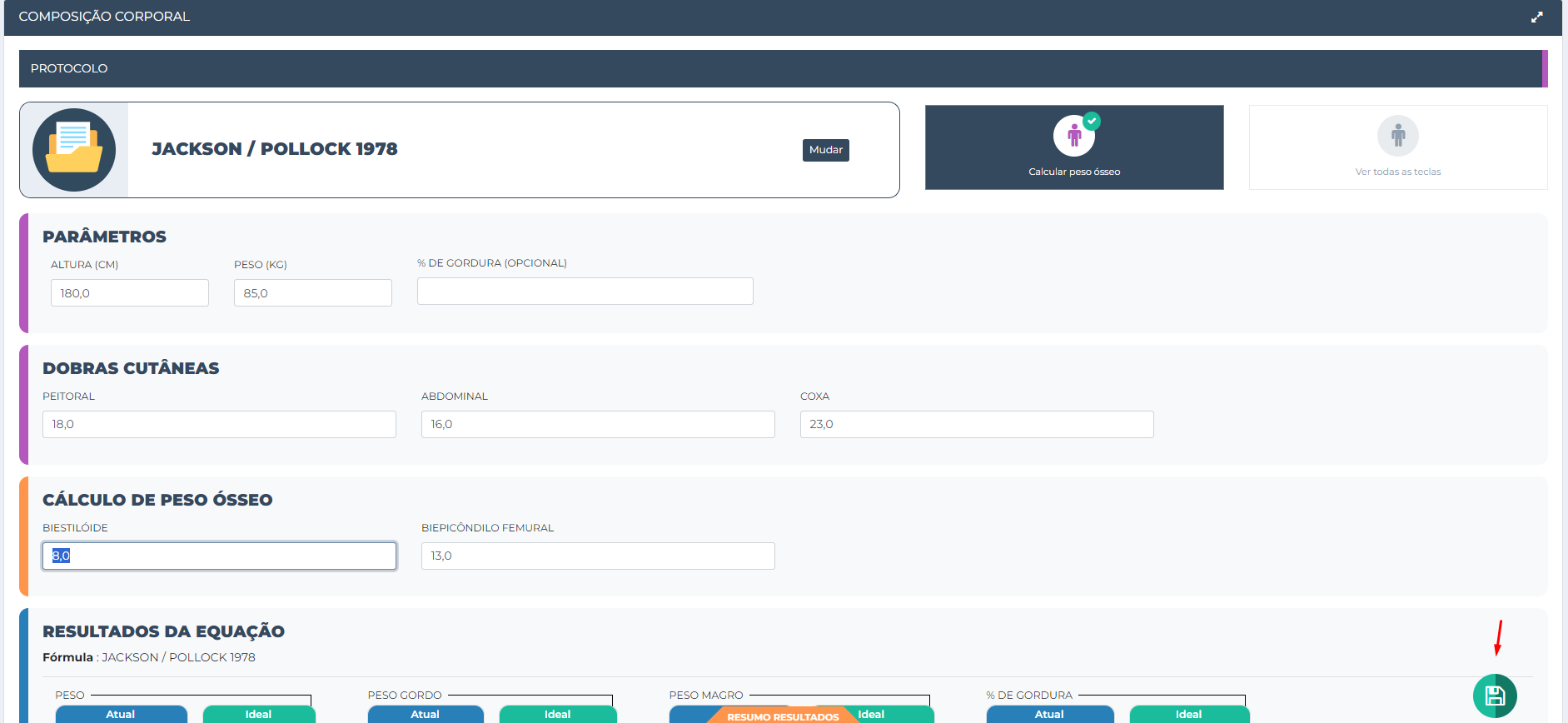1568x723 pixels.
Task: Click the Peitoral skinfold input
Action: pyautogui.click(x=219, y=424)
